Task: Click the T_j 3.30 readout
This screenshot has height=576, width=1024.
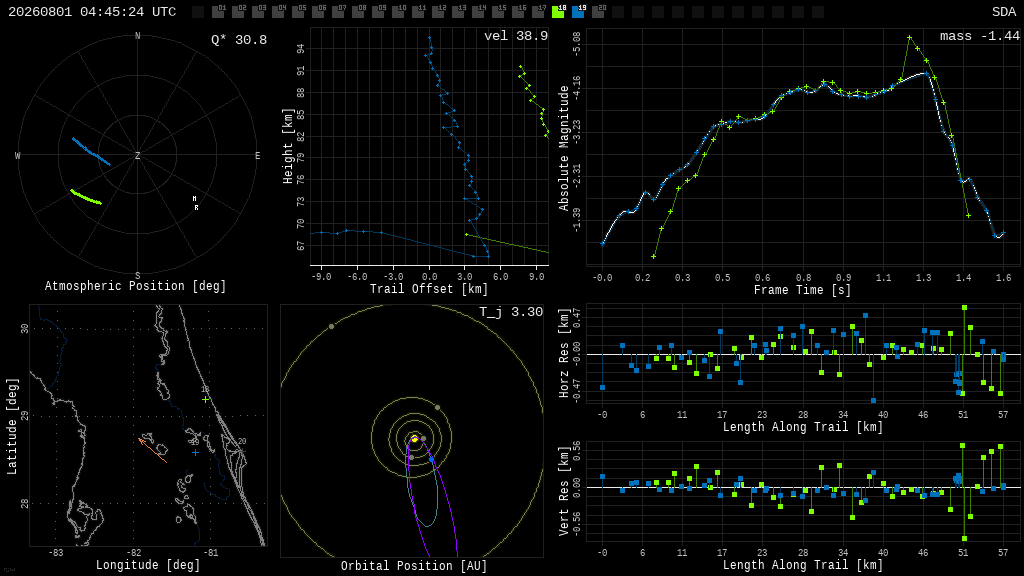Action: point(511,312)
